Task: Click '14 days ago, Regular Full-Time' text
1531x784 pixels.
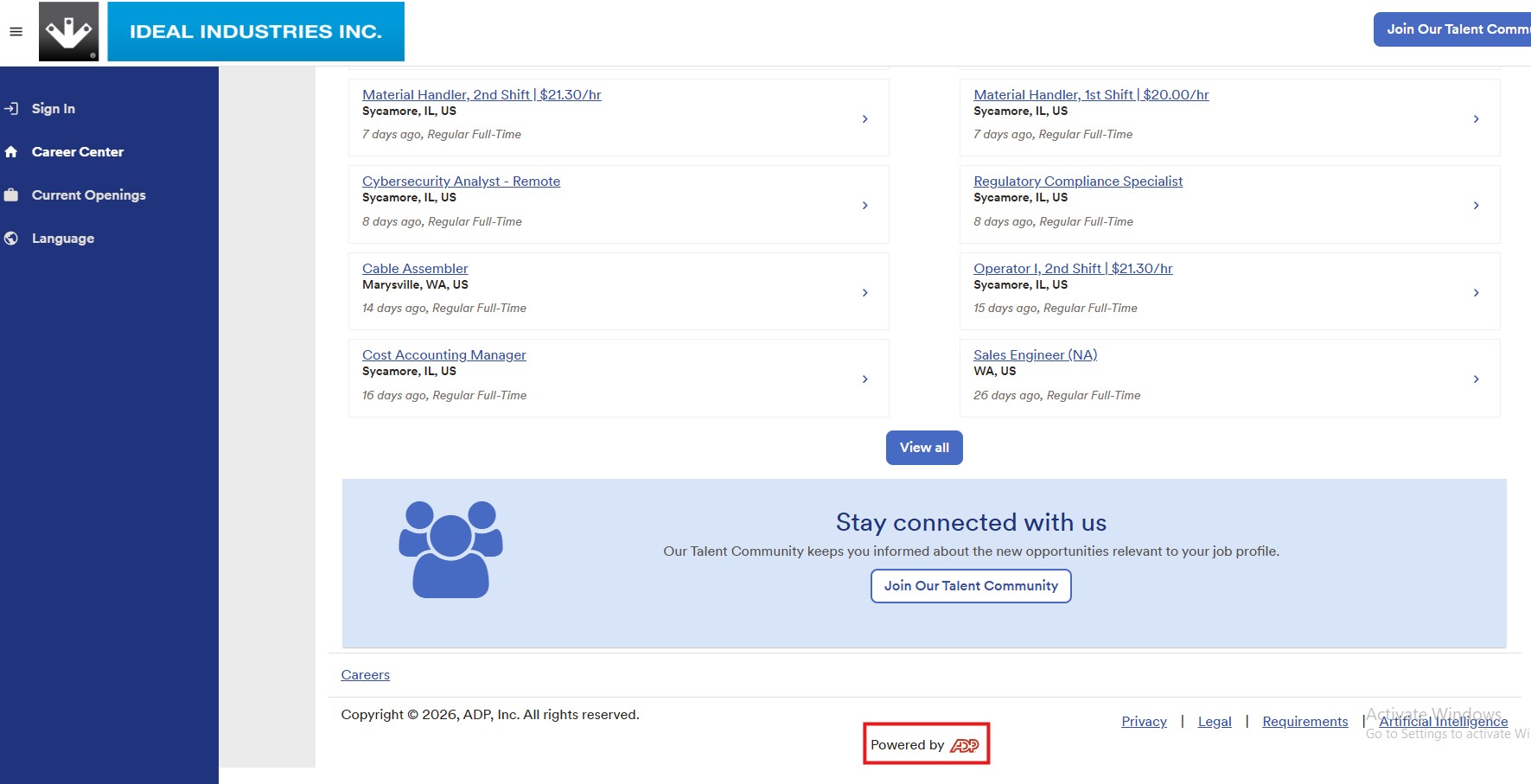Action: click(x=444, y=308)
